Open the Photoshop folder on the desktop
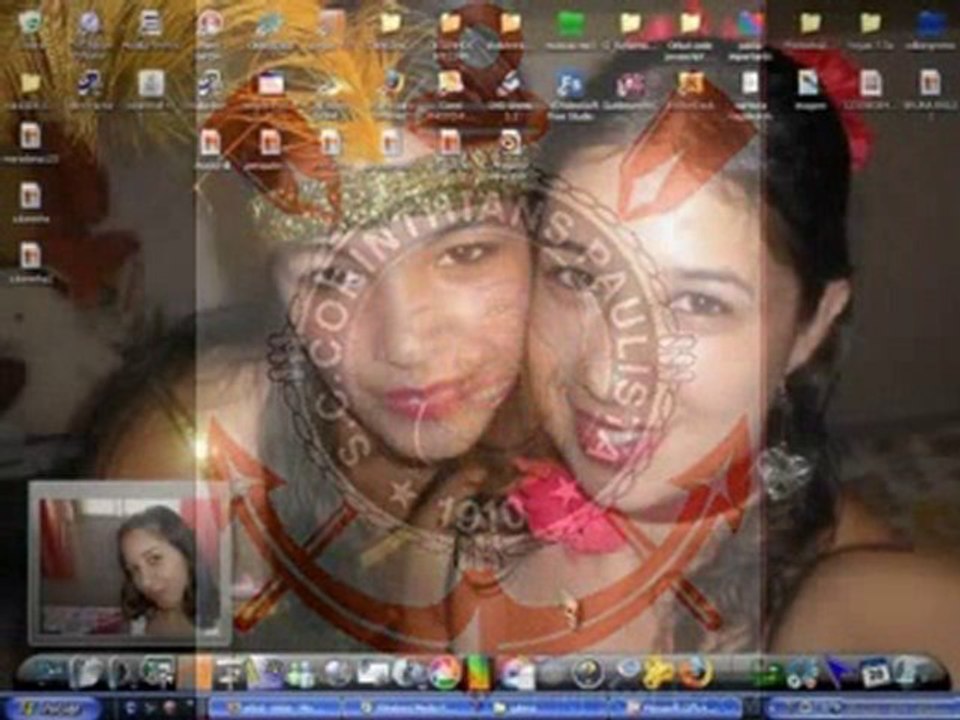 (x=809, y=29)
